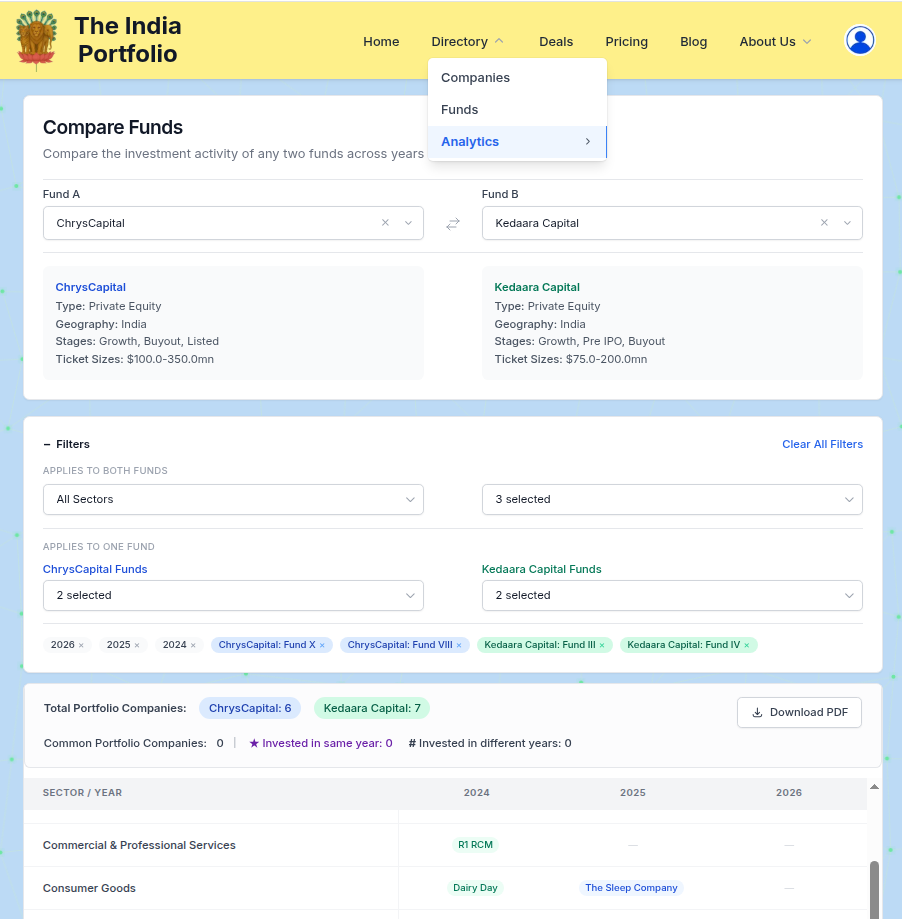Image resolution: width=902 pixels, height=919 pixels.
Task: Click the Download PDF button
Action: click(x=799, y=712)
